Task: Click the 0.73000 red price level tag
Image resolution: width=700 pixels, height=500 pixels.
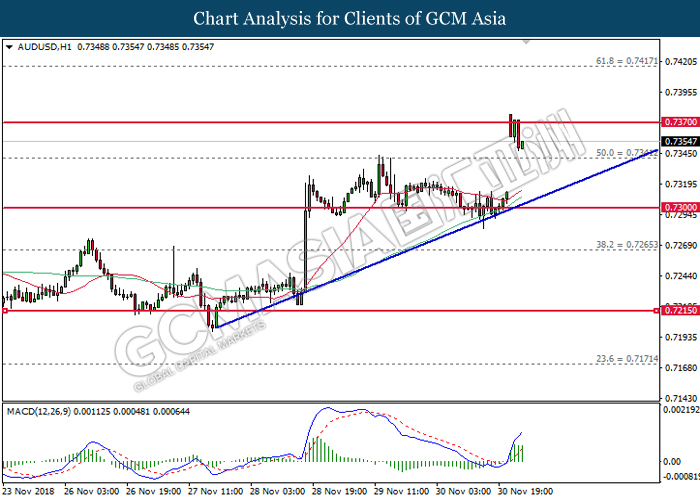Action: [681, 208]
